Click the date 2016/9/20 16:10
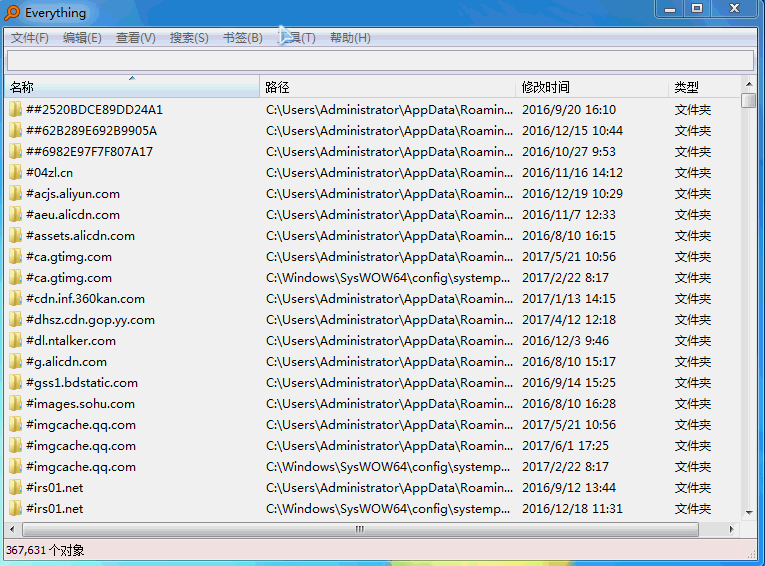The width and height of the screenshot is (765, 566). tap(569, 110)
